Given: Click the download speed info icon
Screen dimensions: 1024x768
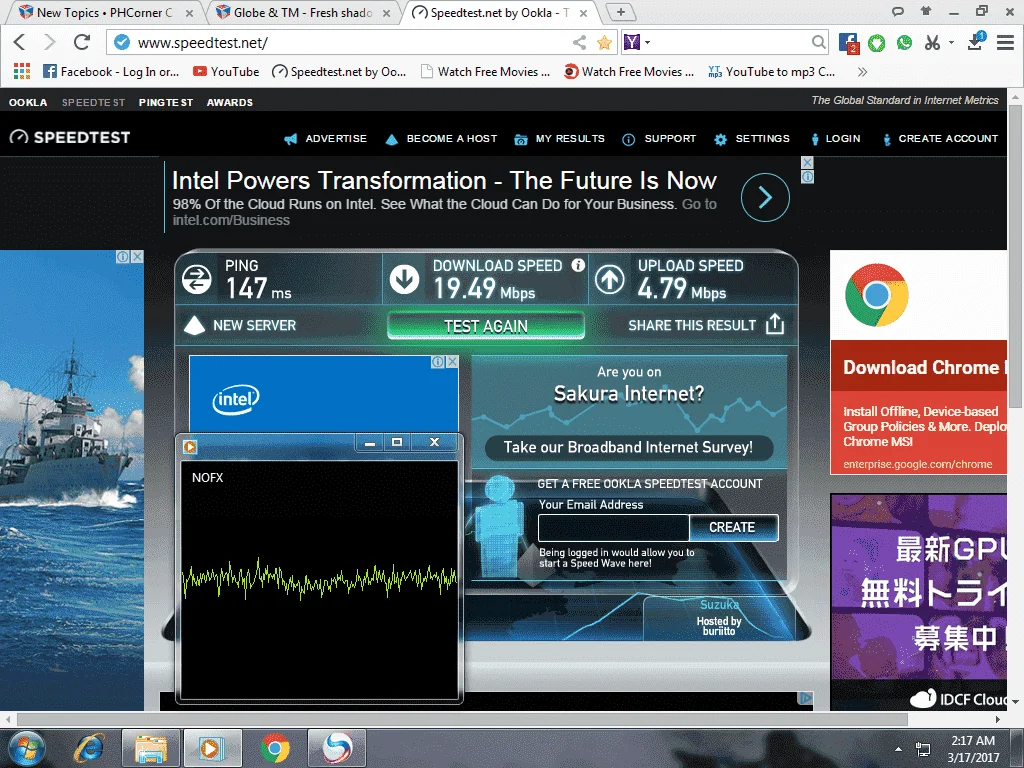Looking at the screenshot, I should [578, 265].
